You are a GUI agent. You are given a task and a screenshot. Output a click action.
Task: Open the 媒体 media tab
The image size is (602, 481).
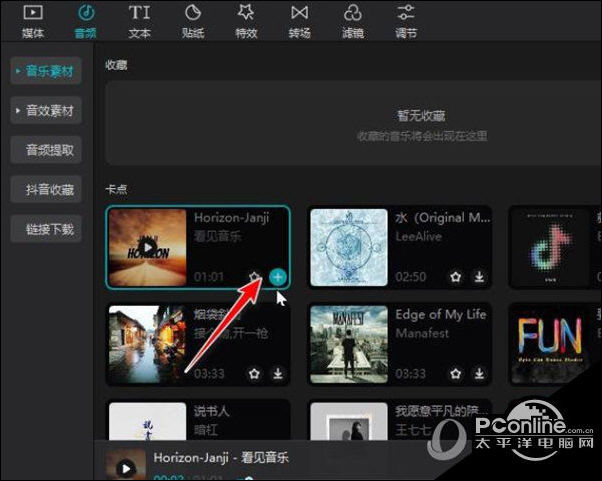coord(33,21)
